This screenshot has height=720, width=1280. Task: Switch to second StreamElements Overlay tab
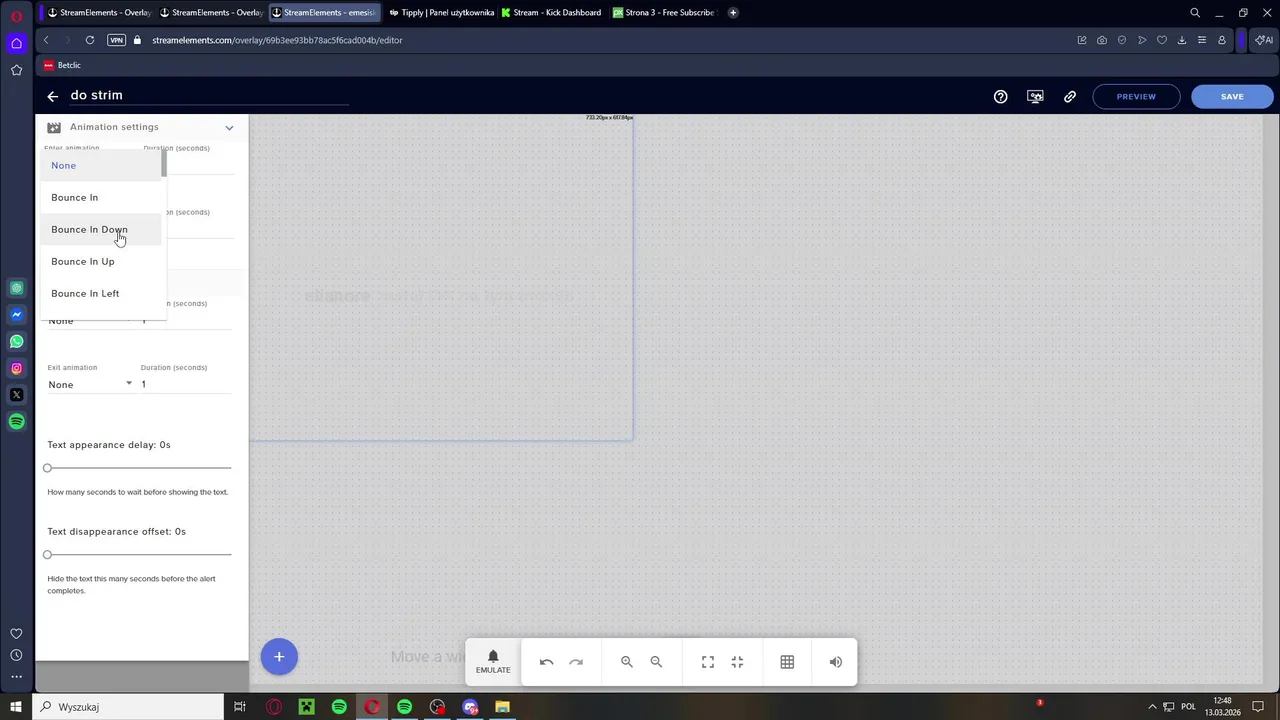coord(210,13)
